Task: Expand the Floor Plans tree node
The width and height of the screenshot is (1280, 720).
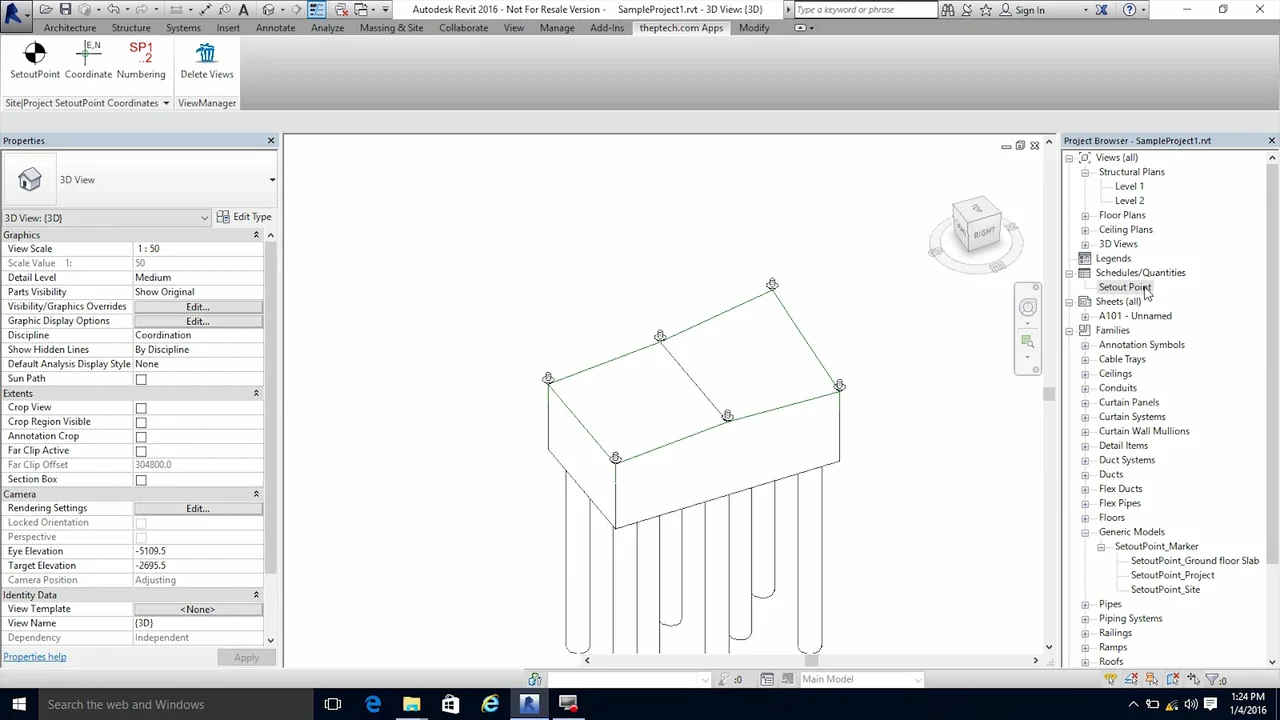Action: click(x=1085, y=215)
